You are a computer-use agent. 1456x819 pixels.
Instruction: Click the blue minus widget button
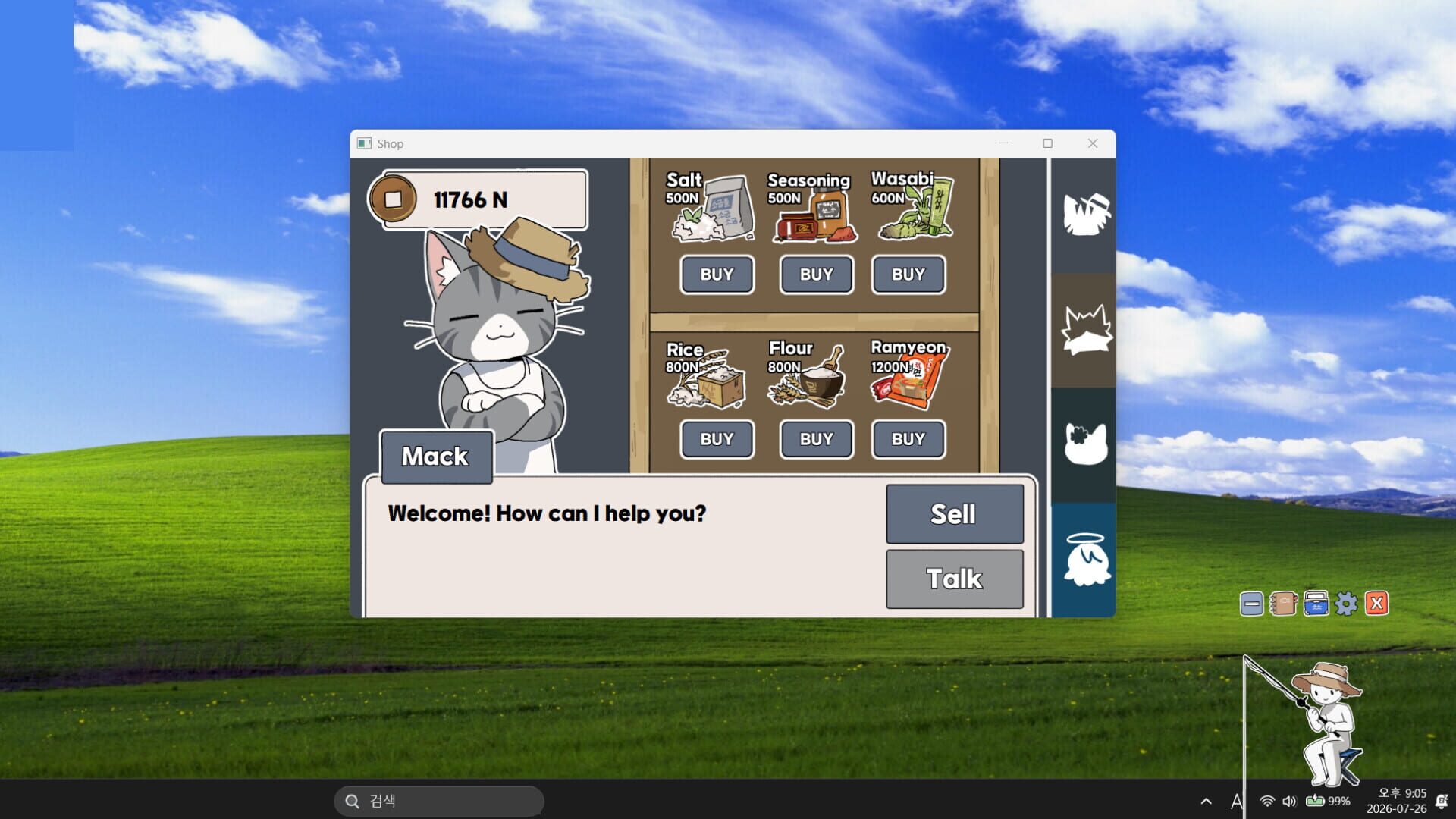tap(1251, 604)
